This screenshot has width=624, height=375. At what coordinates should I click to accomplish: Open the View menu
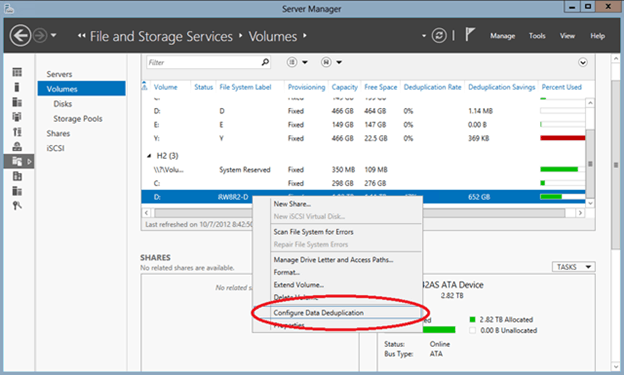click(x=567, y=36)
